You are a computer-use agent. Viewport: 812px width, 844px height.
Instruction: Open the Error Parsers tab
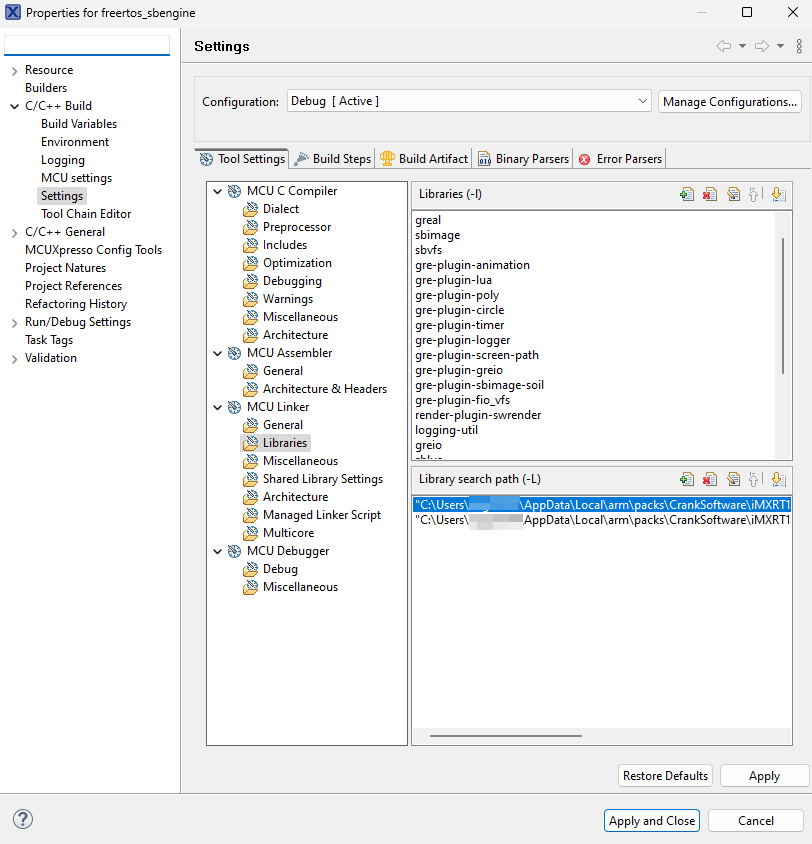coord(628,157)
